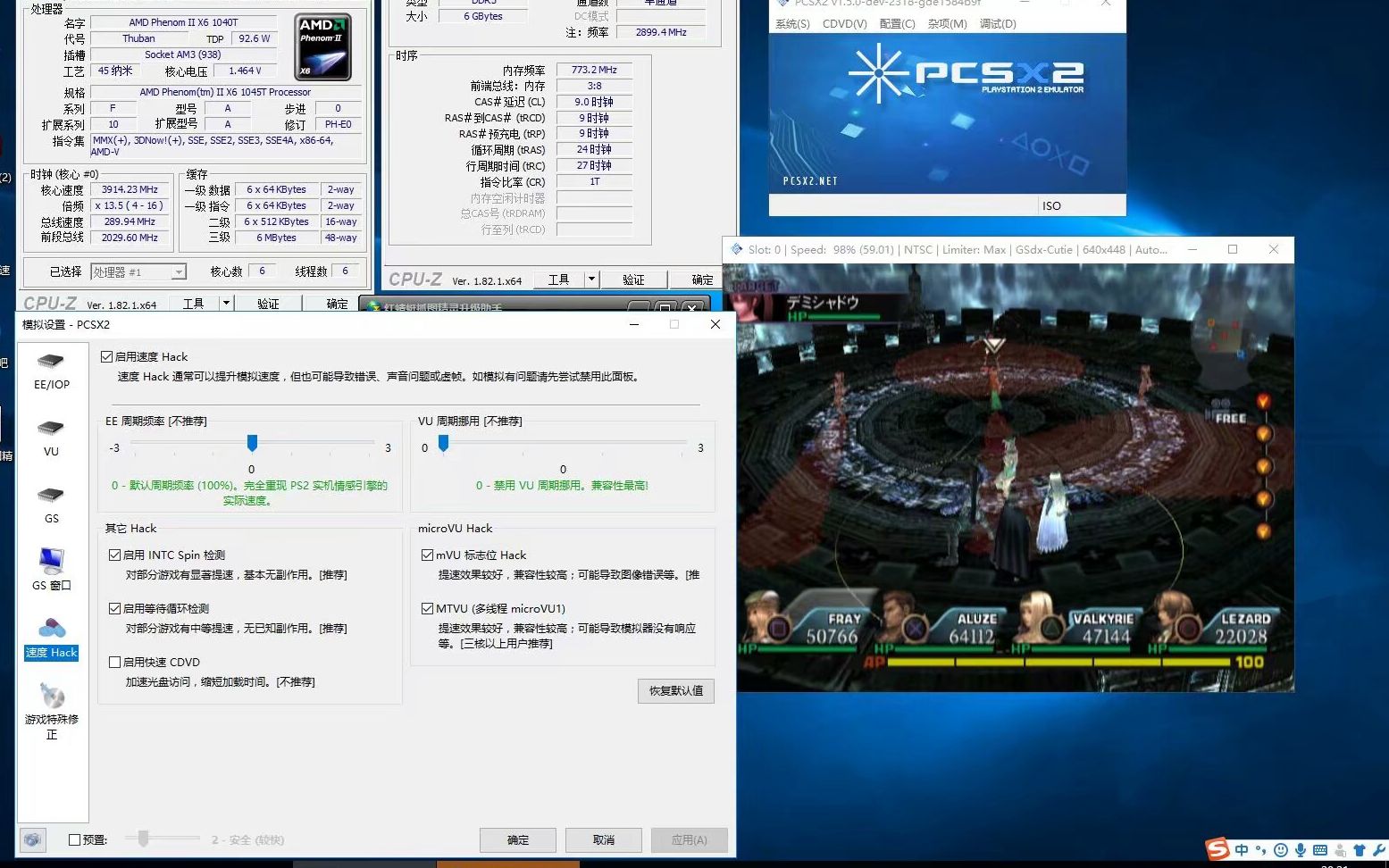Open the VU settings page

tap(51, 438)
